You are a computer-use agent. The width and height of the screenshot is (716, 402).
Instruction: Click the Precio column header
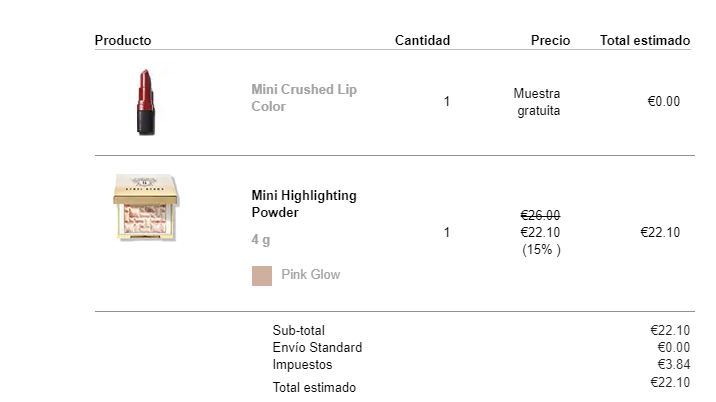click(x=550, y=40)
